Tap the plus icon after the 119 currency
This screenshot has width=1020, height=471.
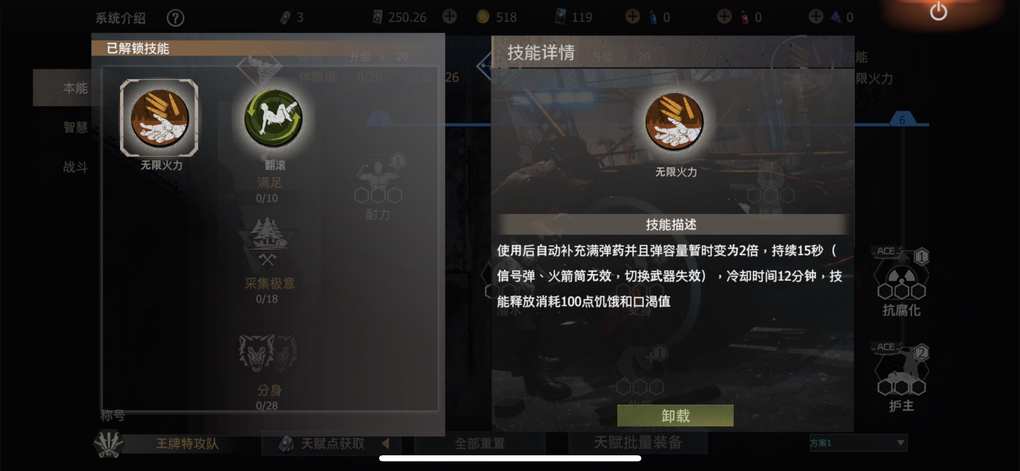point(632,17)
